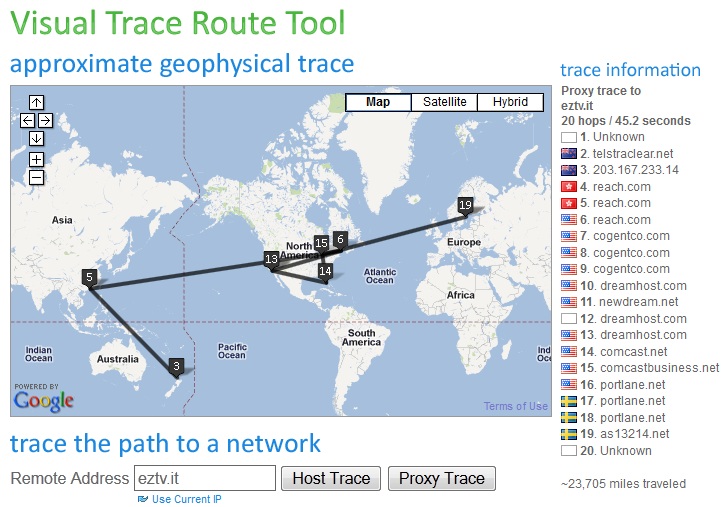Zoom in with the plus button

pos(36,159)
